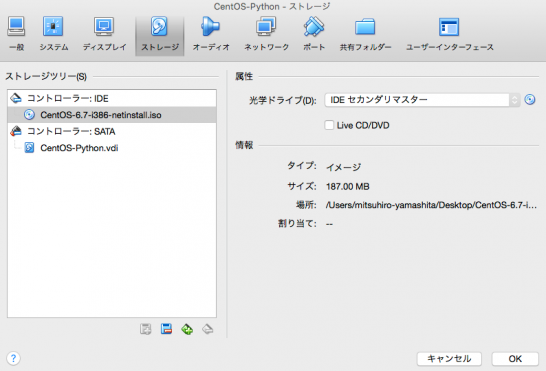Select the CentOS-6.7-i386-netinstall.iso entry
This screenshot has width=546, height=371.
(x=112, y=115)
